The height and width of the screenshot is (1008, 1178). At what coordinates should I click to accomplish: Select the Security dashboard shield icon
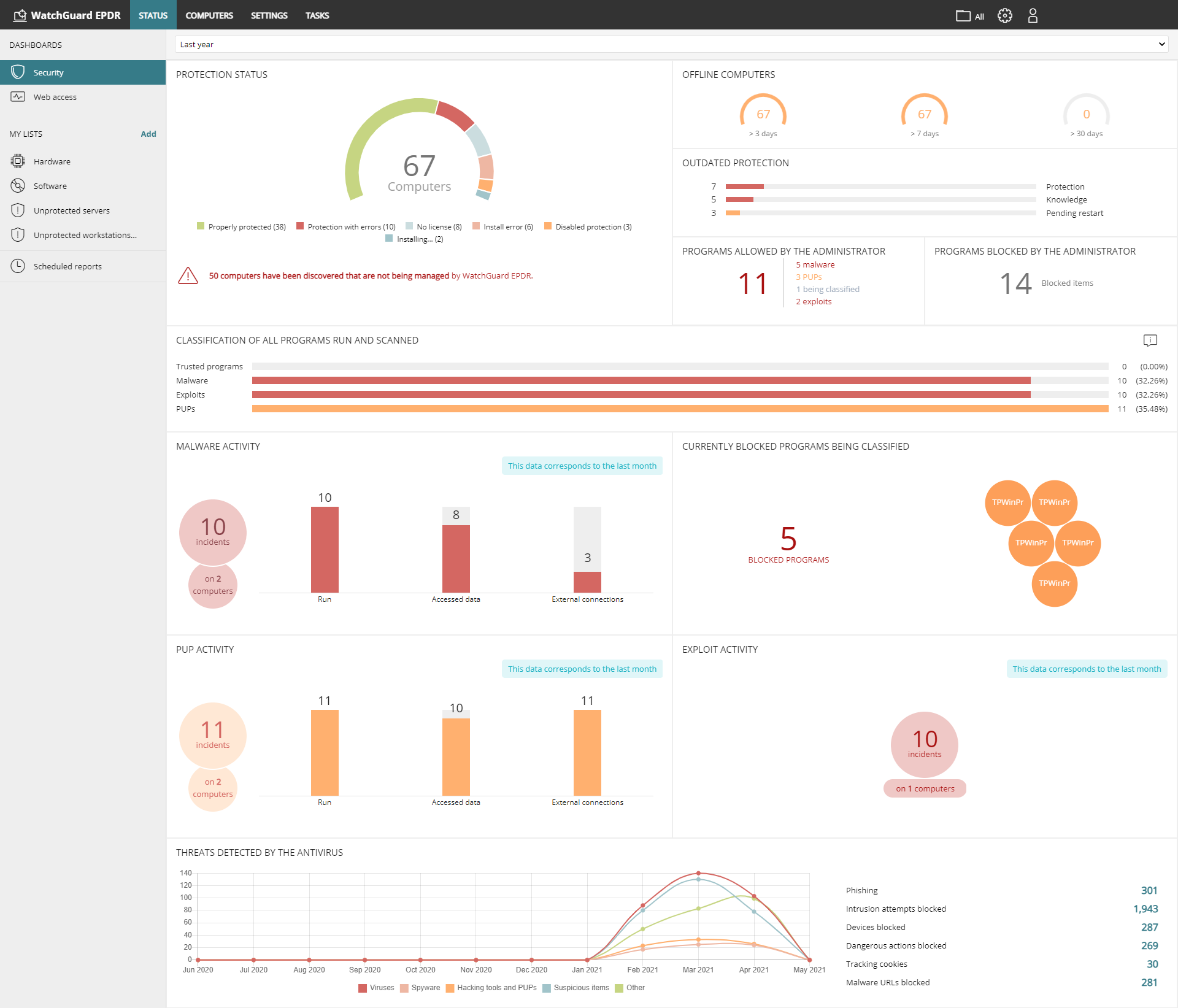(18, 72)
